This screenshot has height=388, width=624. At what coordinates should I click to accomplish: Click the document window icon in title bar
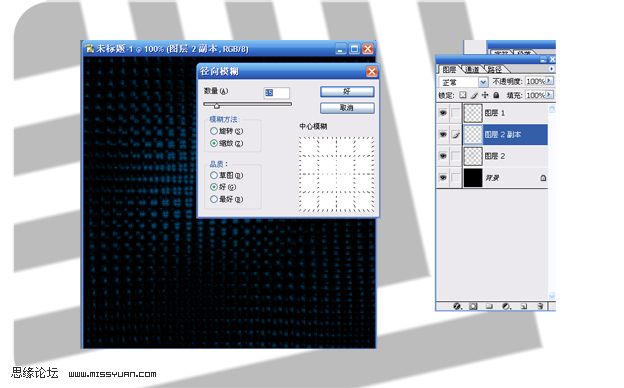click(90, 49)
